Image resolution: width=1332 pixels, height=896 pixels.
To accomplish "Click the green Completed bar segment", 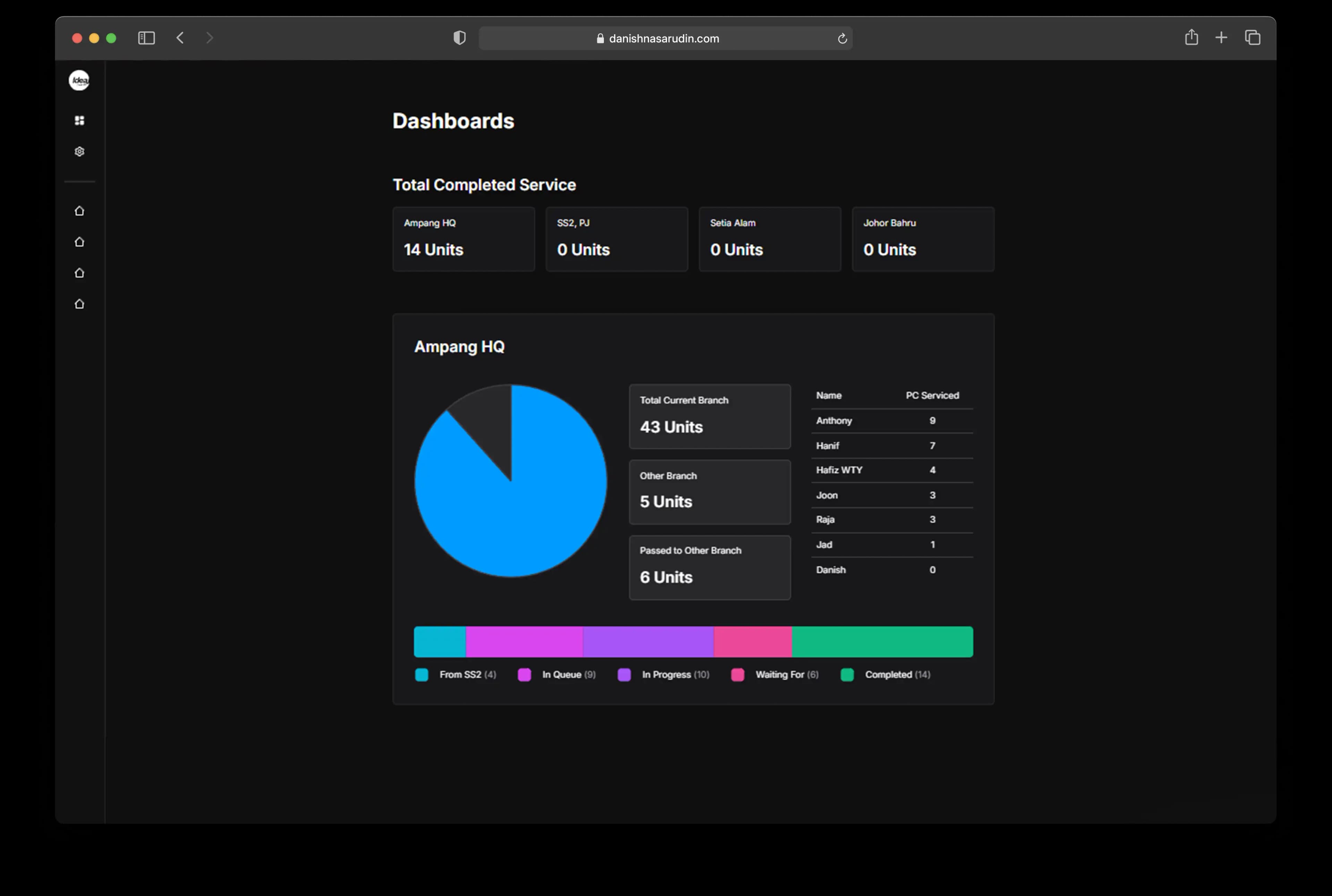I will tap(882, 642).
